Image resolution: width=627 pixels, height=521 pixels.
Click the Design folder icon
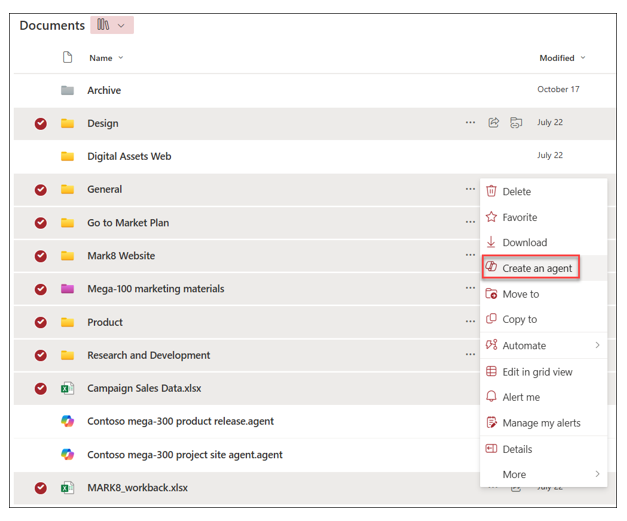[x=67, y=123]
